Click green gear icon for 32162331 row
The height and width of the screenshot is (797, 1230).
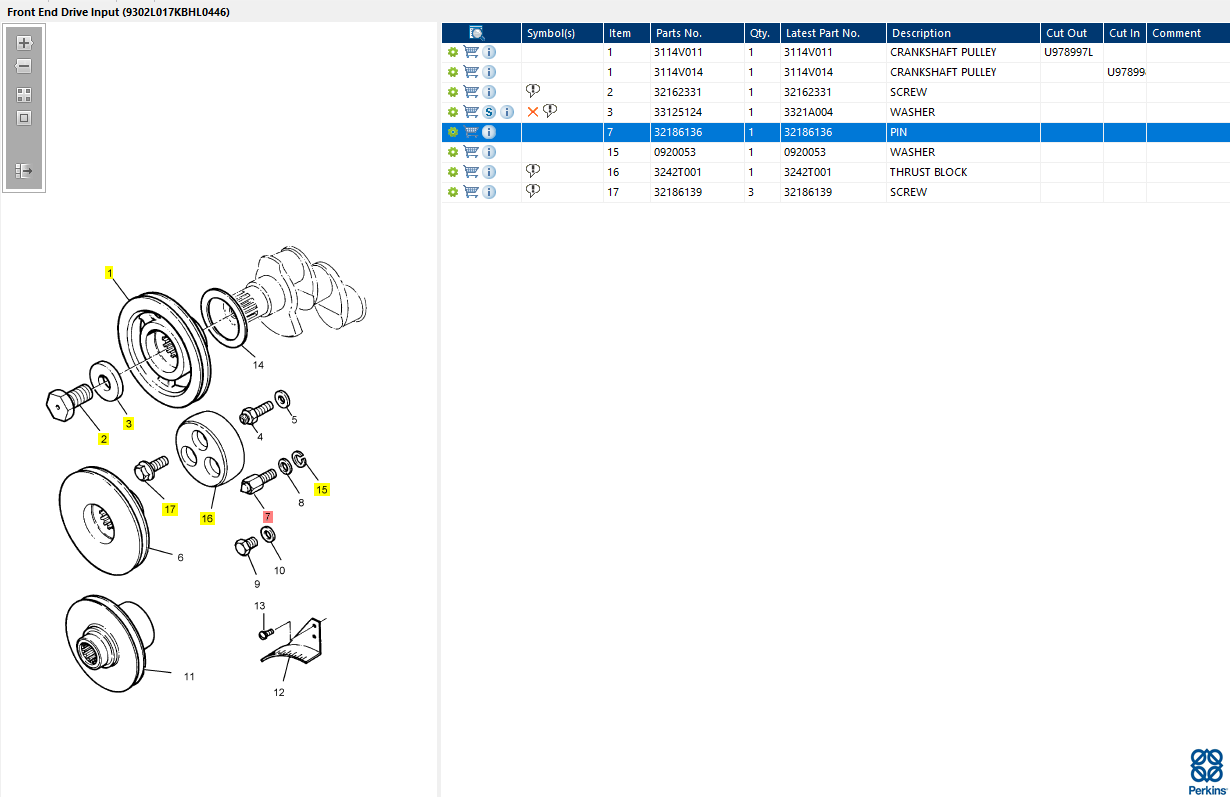tap(453, 92)
